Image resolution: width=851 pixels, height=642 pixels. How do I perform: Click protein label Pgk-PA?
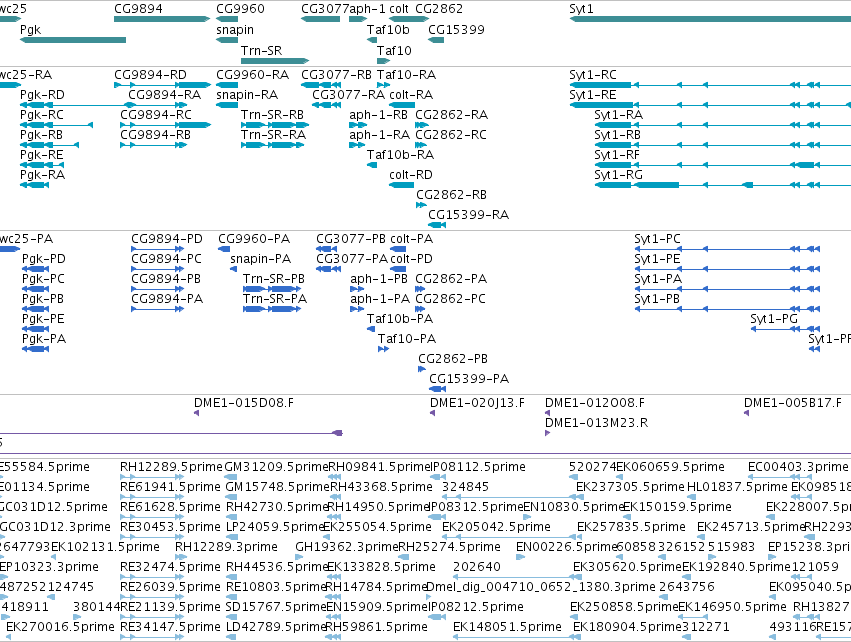[x=43, y=339]
